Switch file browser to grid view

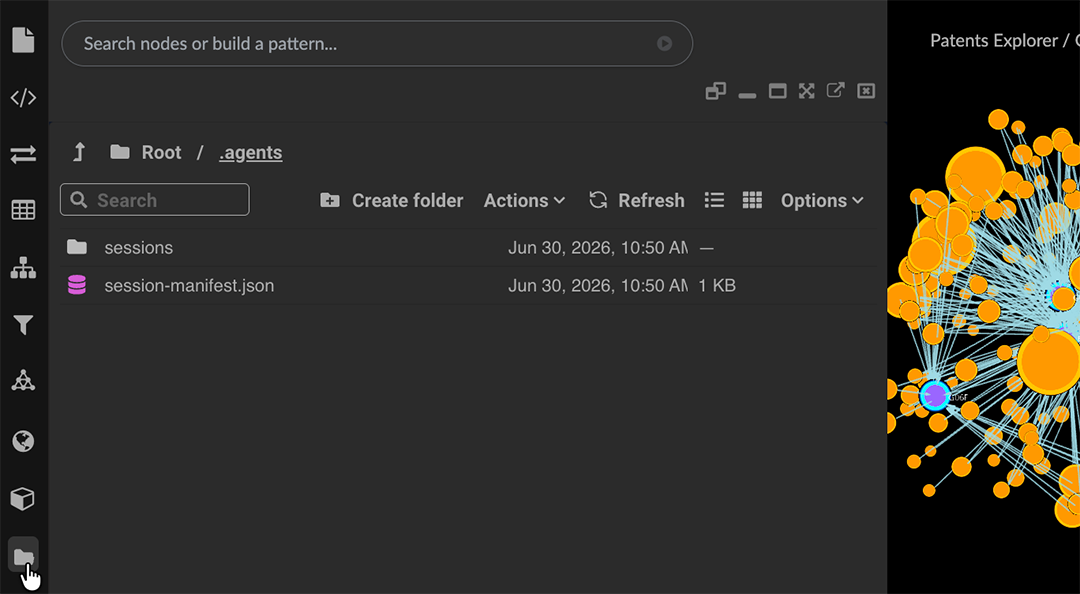[752, 201]
